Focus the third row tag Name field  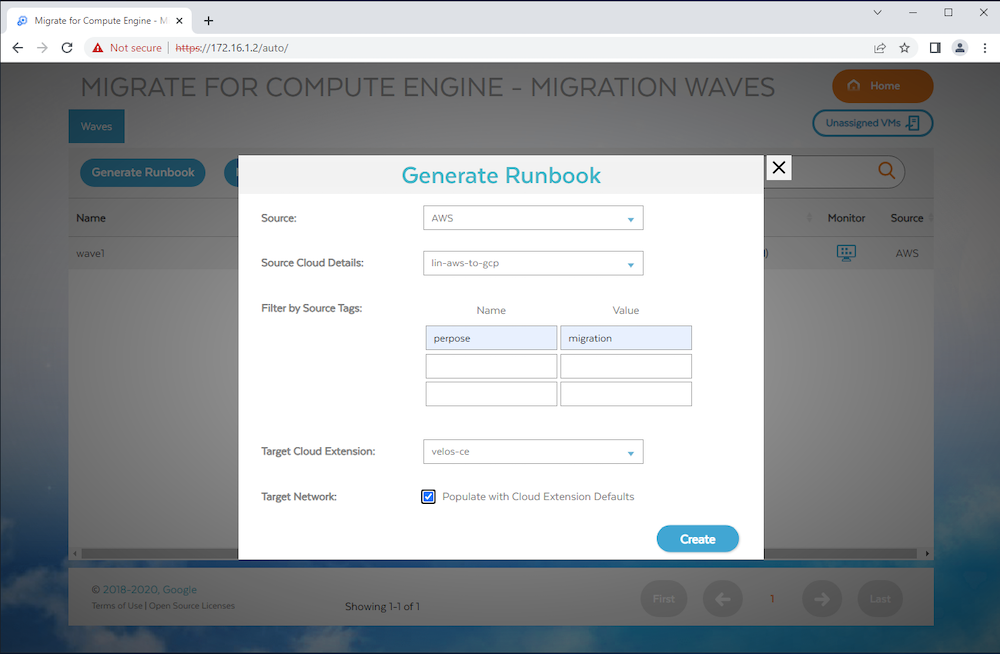click(x=491, y=394)
